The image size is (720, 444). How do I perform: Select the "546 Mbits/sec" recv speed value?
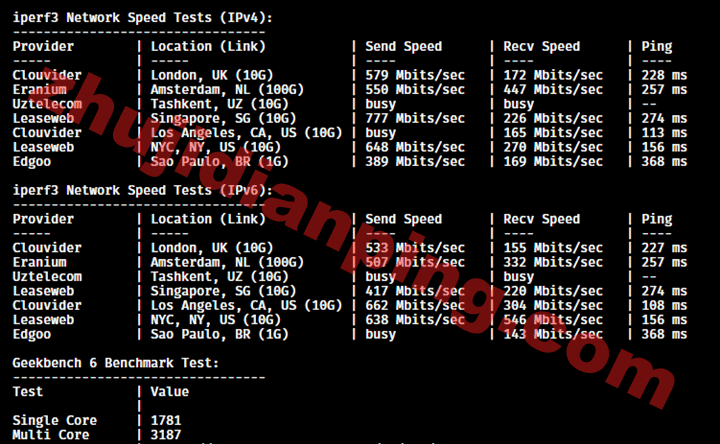coord(553,320)
